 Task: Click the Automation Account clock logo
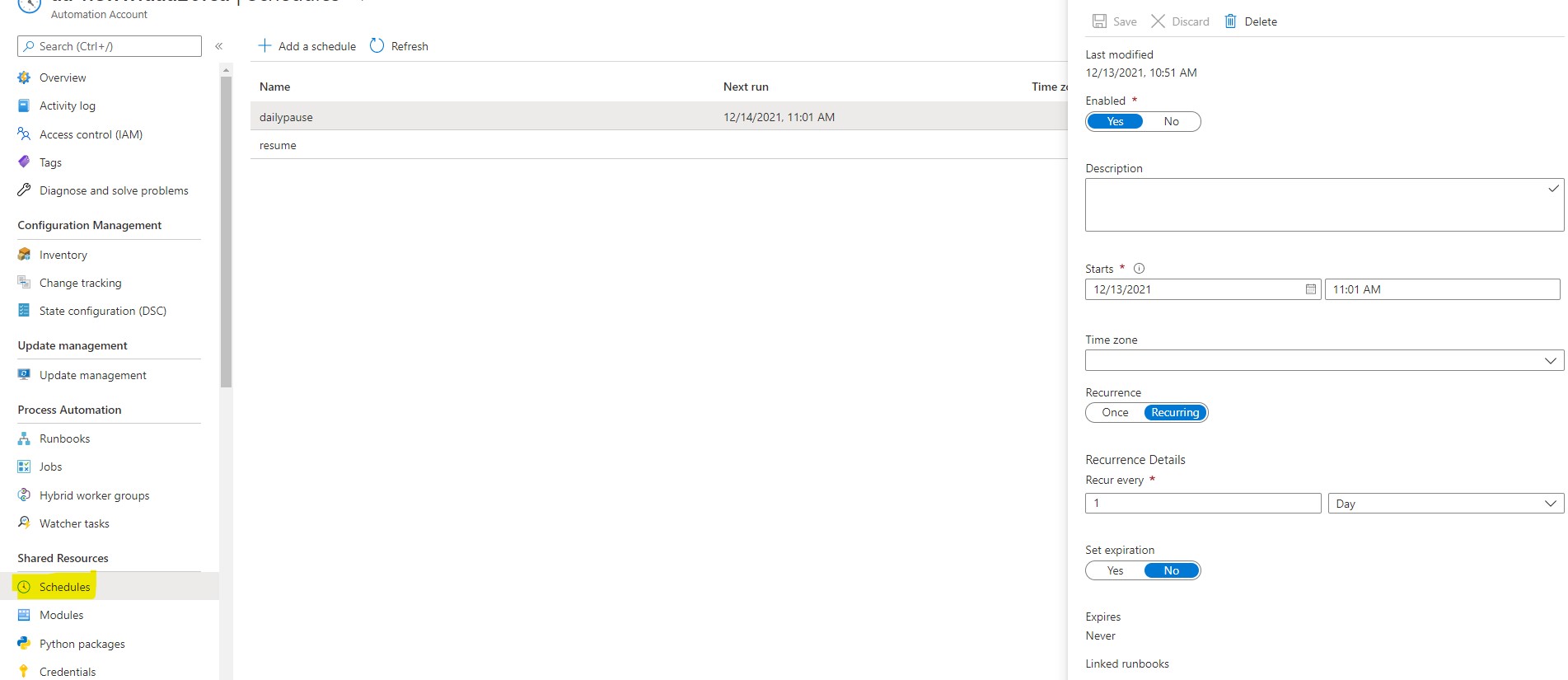30,5
